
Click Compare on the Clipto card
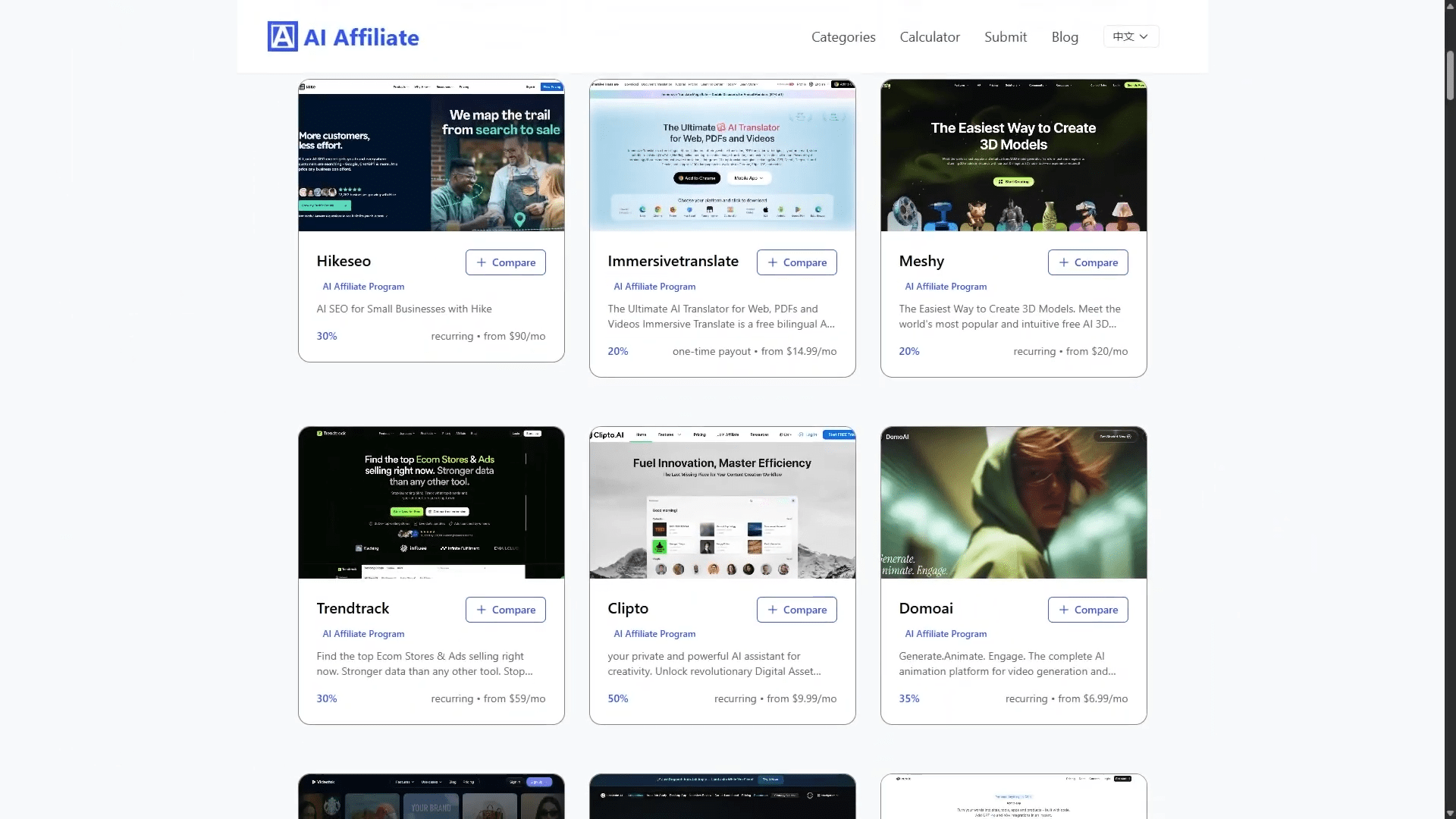(796, 610)
